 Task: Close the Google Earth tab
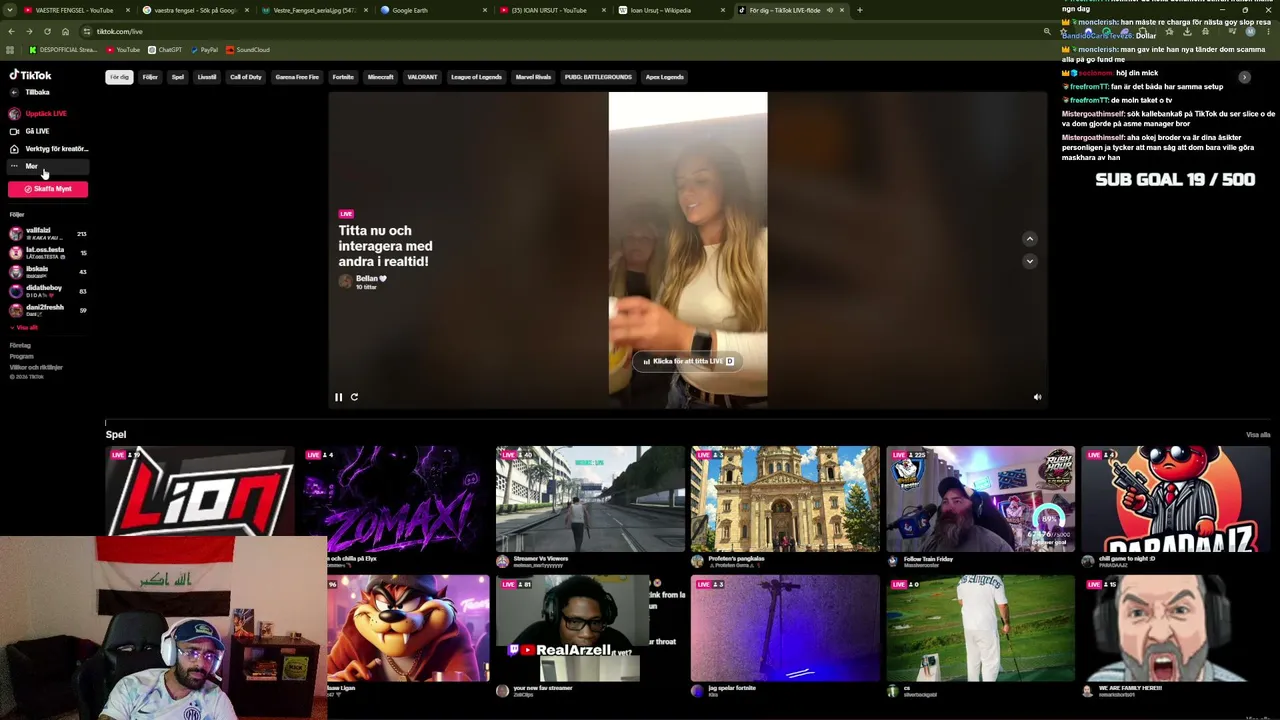[485, 10]
